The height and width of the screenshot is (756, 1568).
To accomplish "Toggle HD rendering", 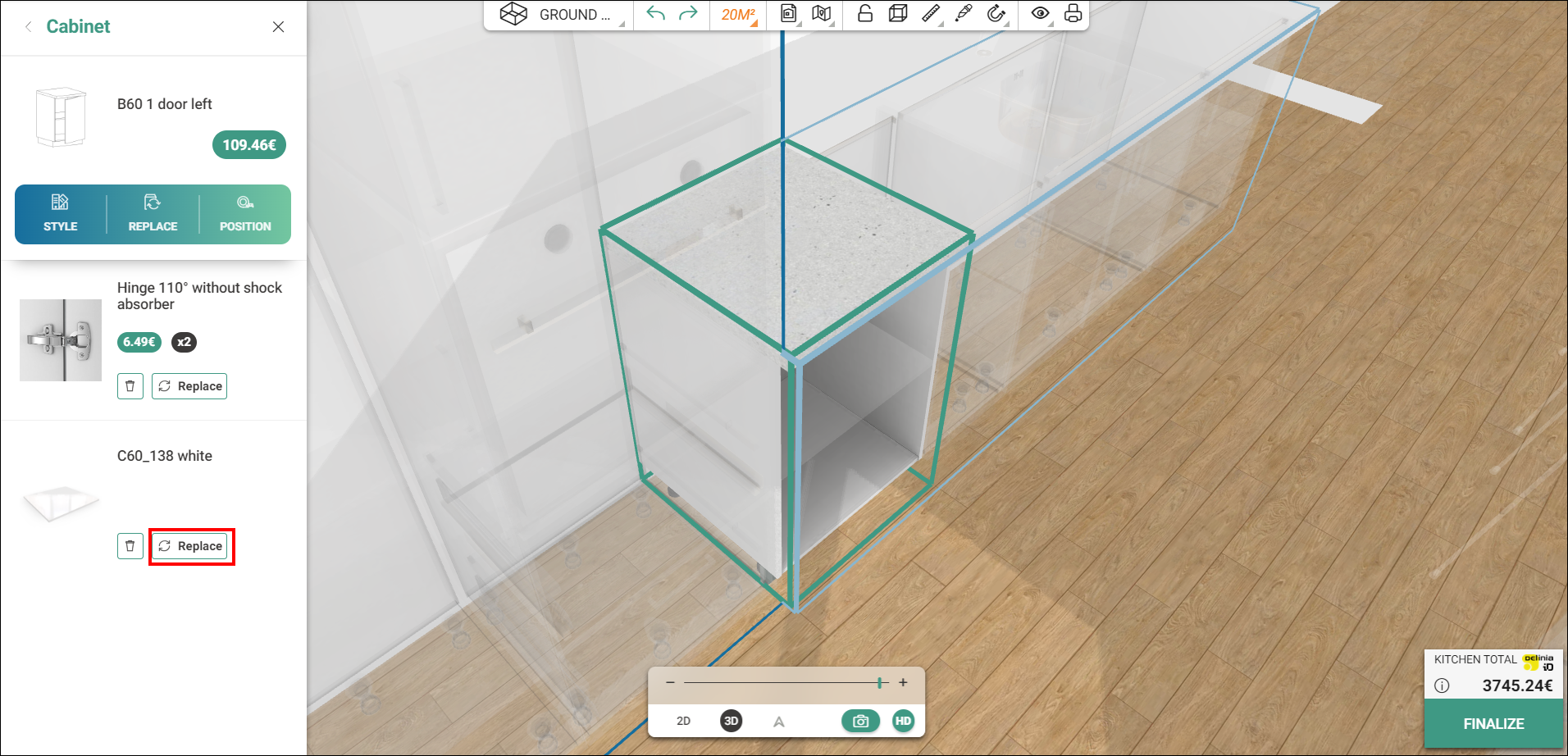I will 903,721.
